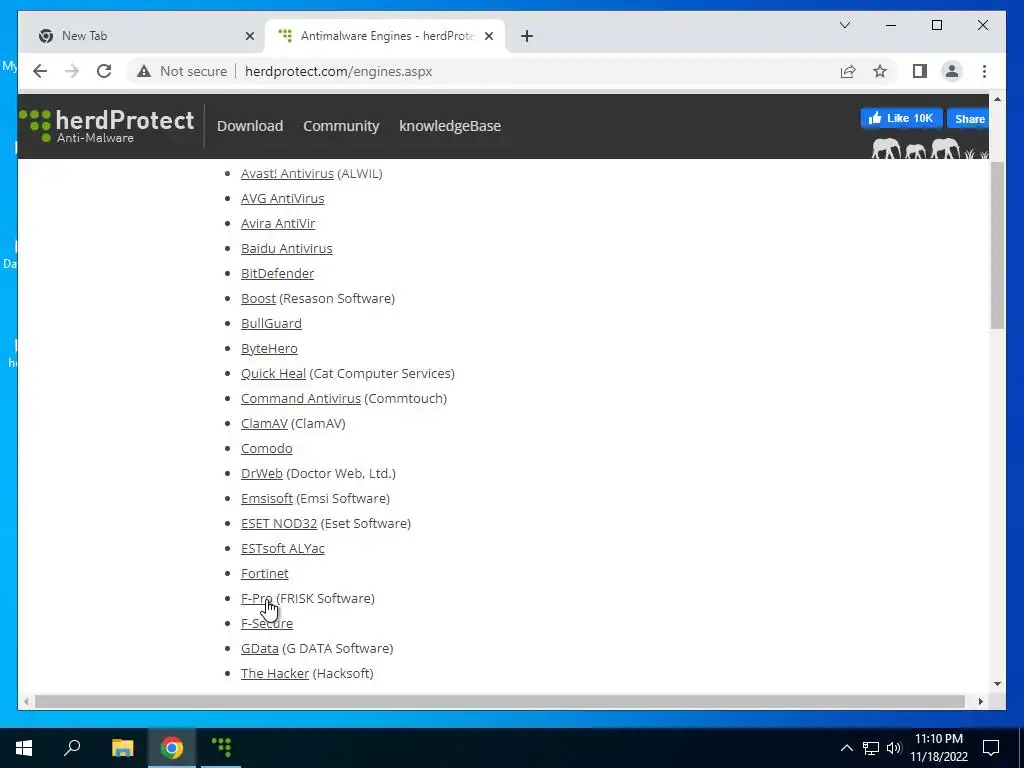Click the Facebook Share button
Screen dimensions: 1024x768
968,118
